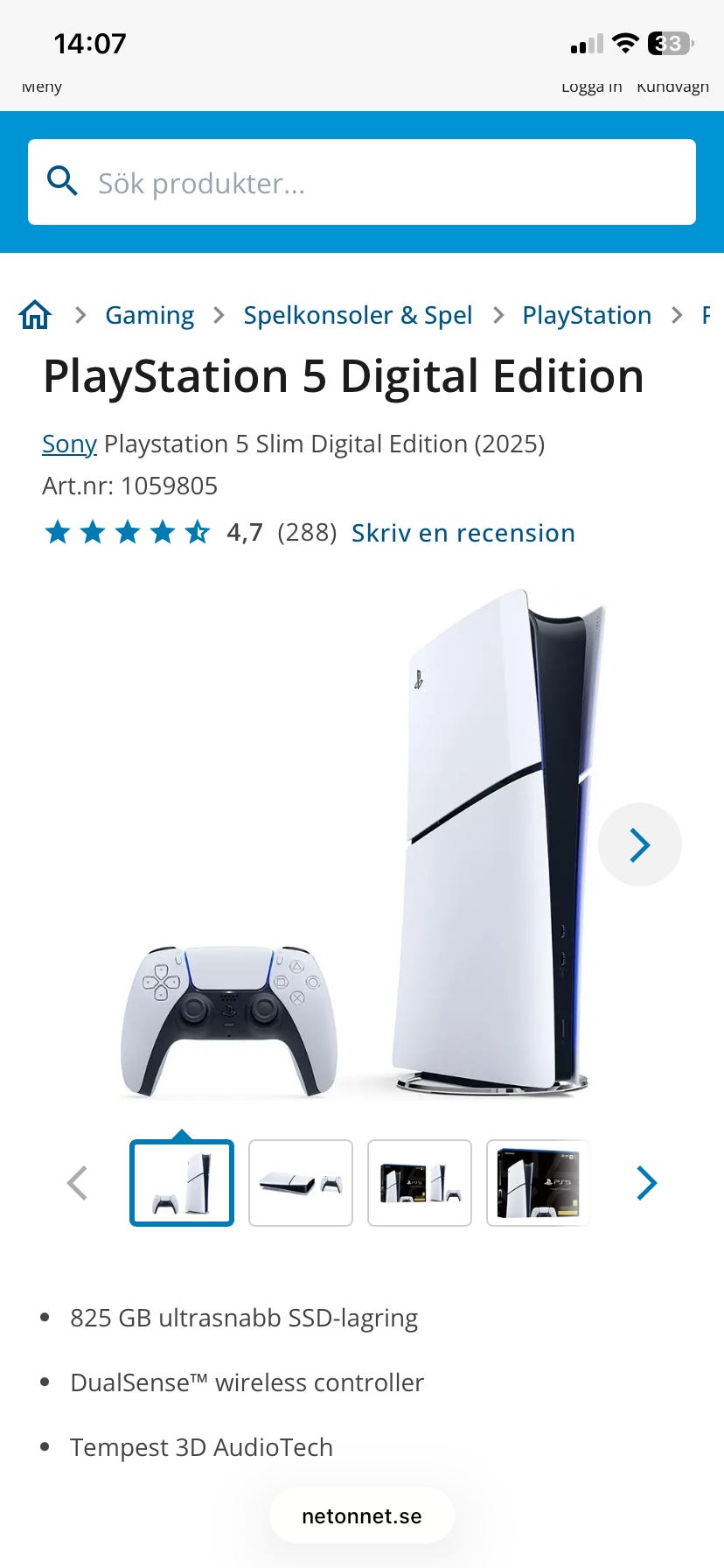Tap the home icon in breadcrumbs
Image resolution: width=724 pixels, height=1568 pixels.
pos(35,314)
